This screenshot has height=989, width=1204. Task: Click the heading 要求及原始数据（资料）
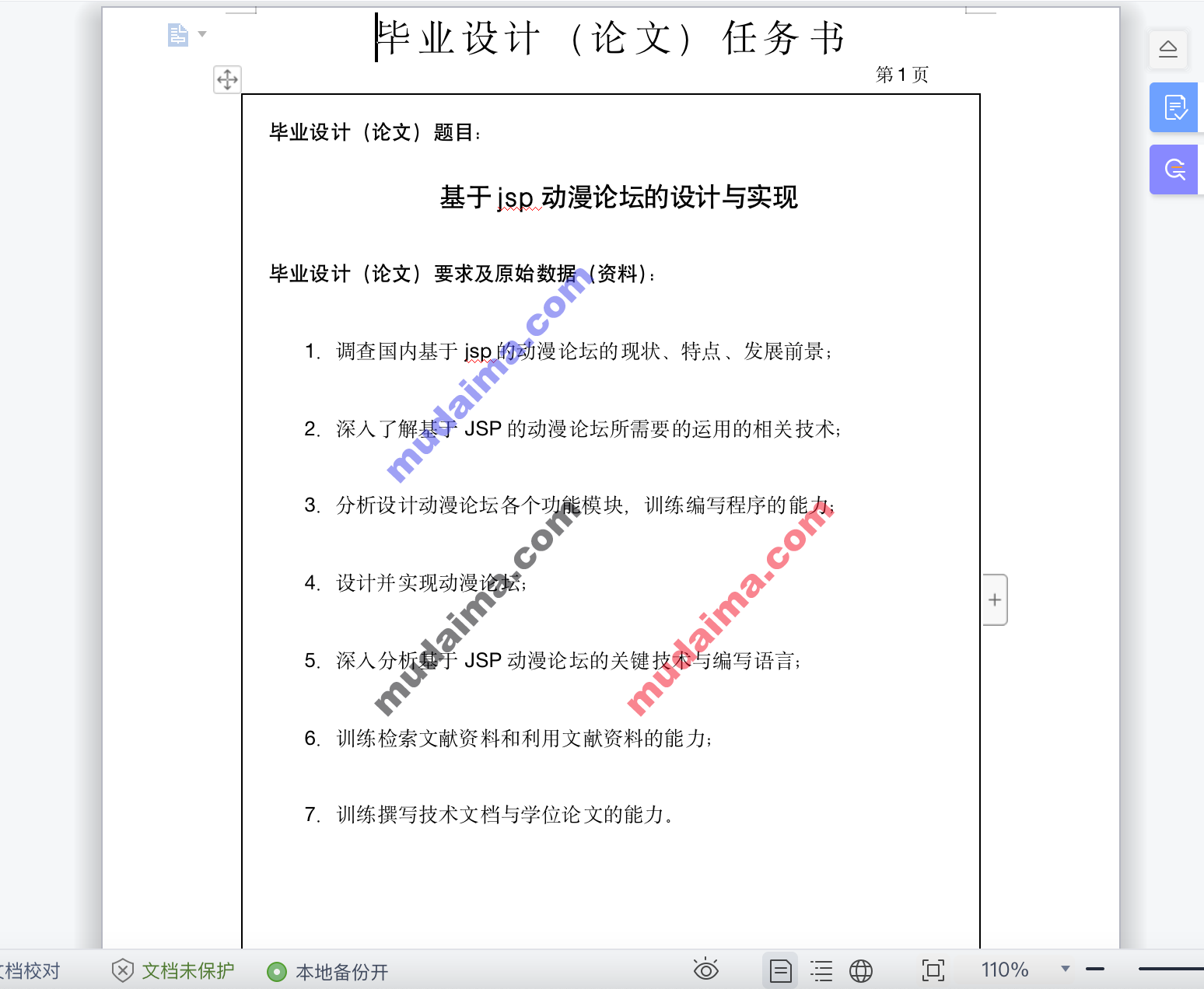click(544, 274)
